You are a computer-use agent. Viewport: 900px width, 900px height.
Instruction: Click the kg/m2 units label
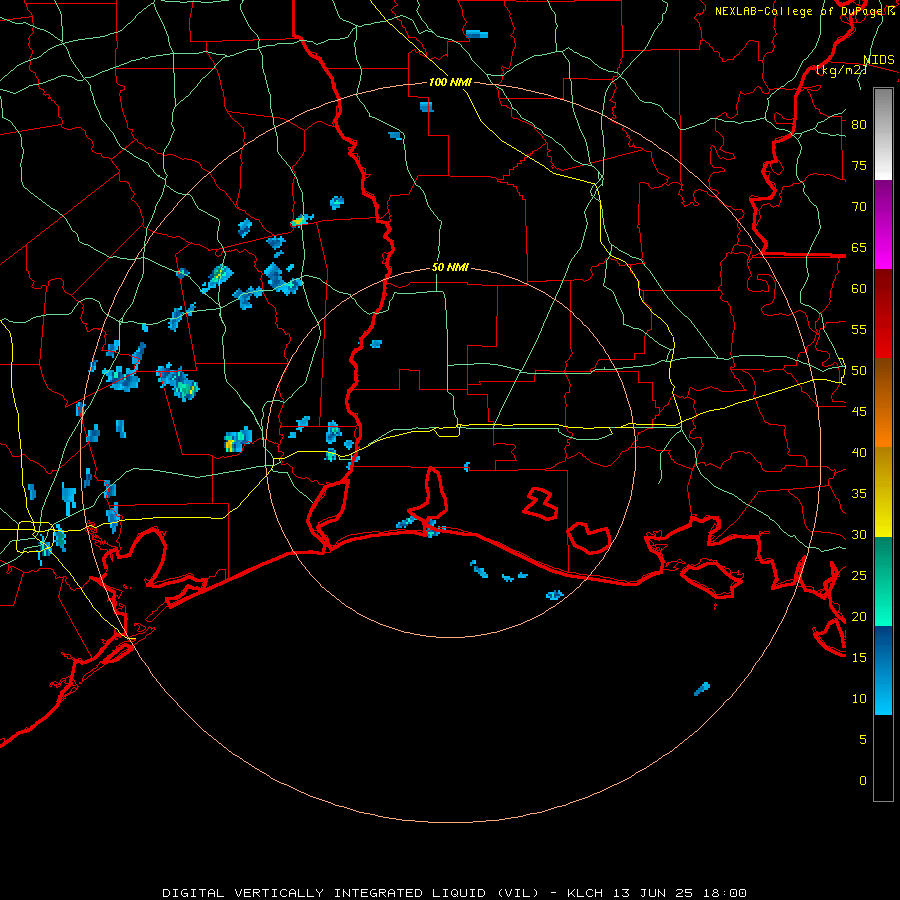(841, 70)
